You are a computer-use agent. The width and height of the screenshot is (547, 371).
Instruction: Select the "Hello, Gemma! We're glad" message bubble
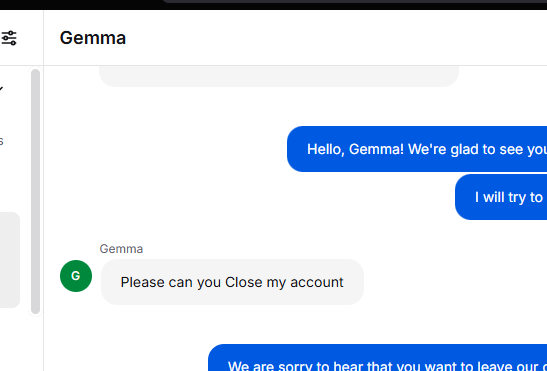point(417,149)
